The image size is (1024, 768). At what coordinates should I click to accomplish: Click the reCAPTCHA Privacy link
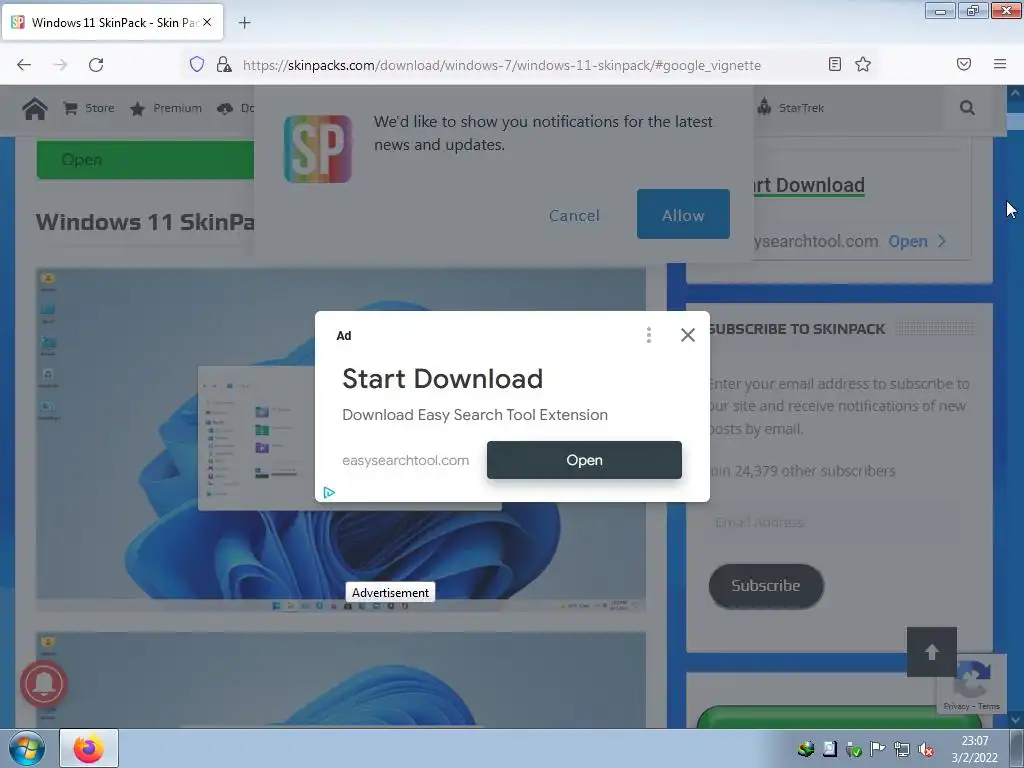coord(956,706)
